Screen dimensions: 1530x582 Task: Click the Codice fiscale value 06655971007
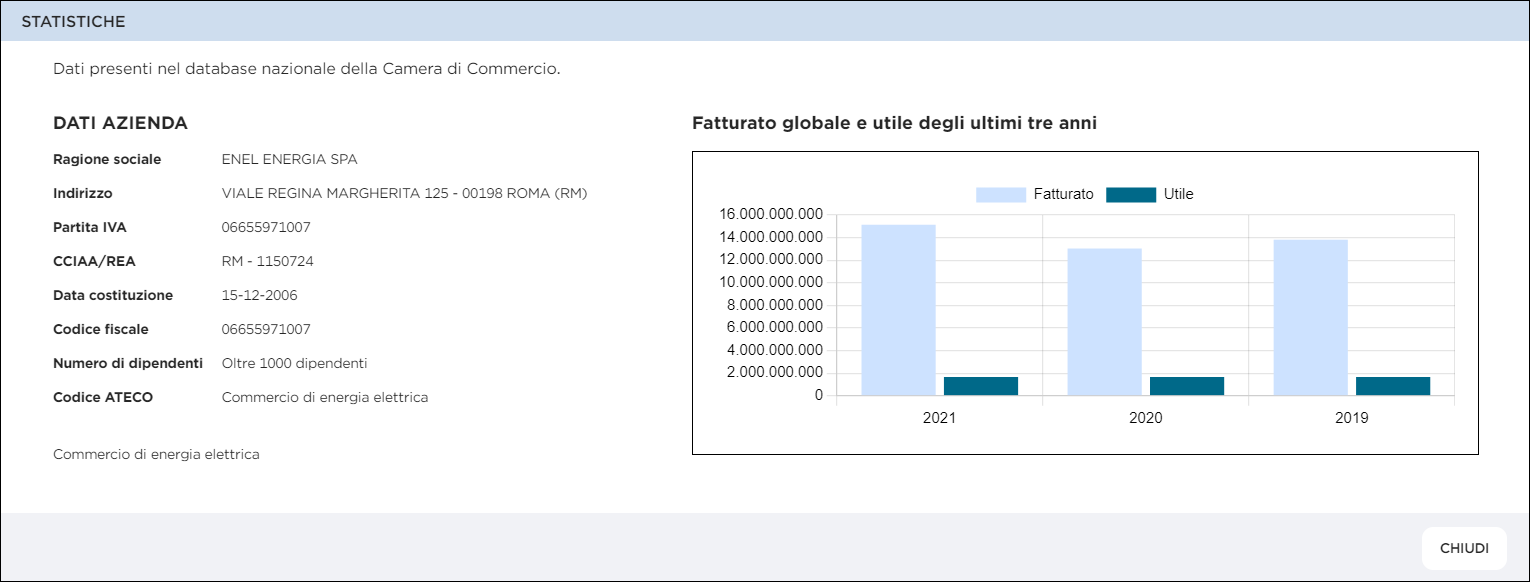tap(266, 329)
